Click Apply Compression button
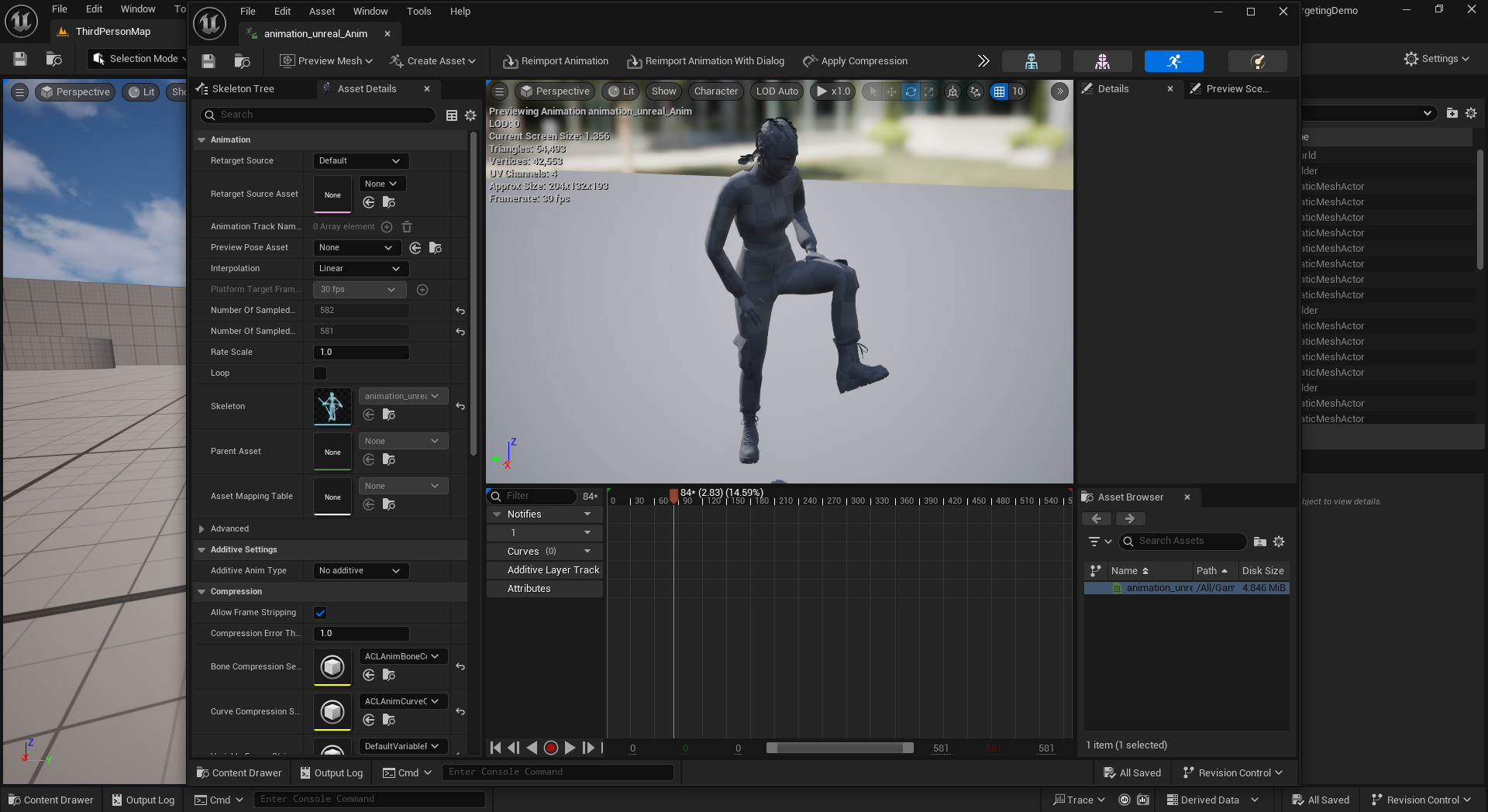 [856, 61]
